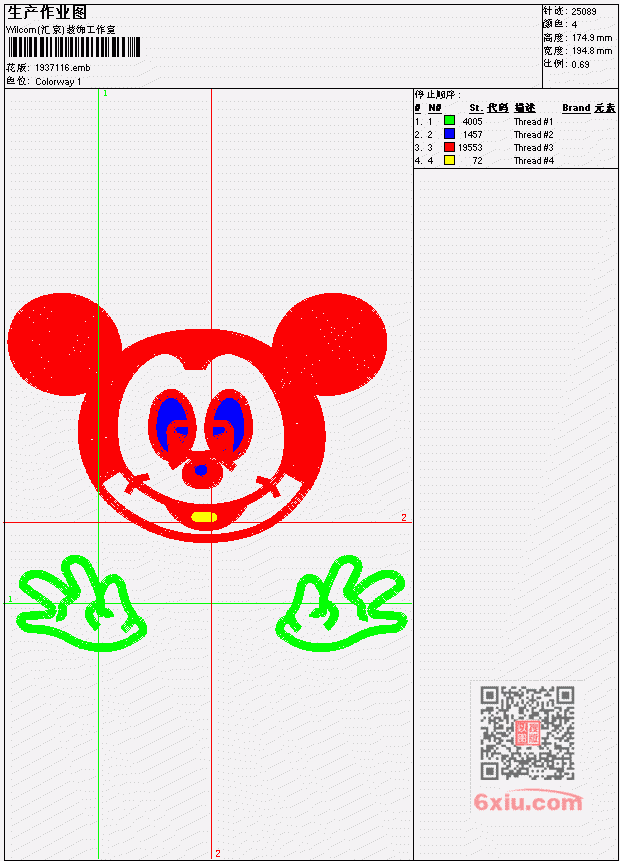The width and height of the screenshot is (620, 861).
Task: Click the barcode under the studio name
Action: point(74,48)
